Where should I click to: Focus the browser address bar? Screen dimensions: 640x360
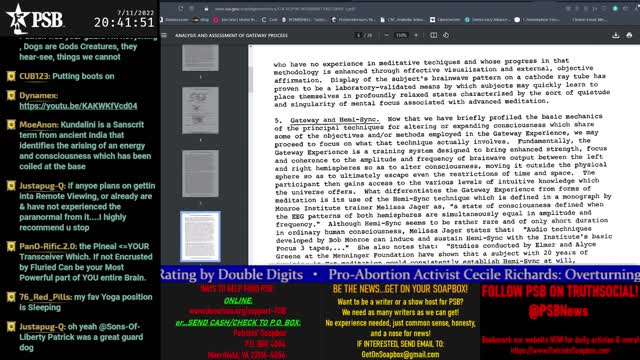(286, 9)
